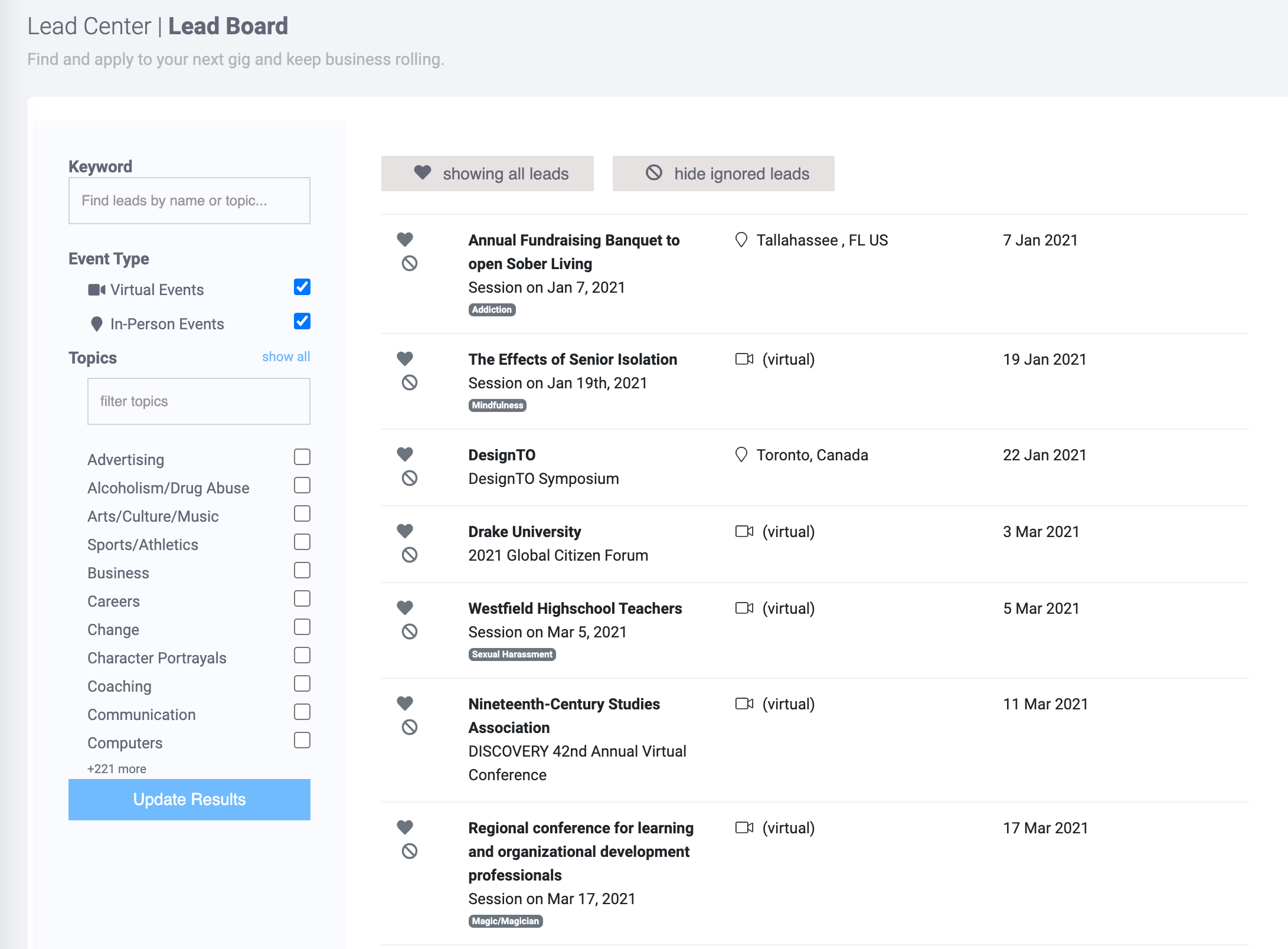Screen dimensions: 1288x949
Task: Toggle showing all leads button
Action: tap(488, 174)
